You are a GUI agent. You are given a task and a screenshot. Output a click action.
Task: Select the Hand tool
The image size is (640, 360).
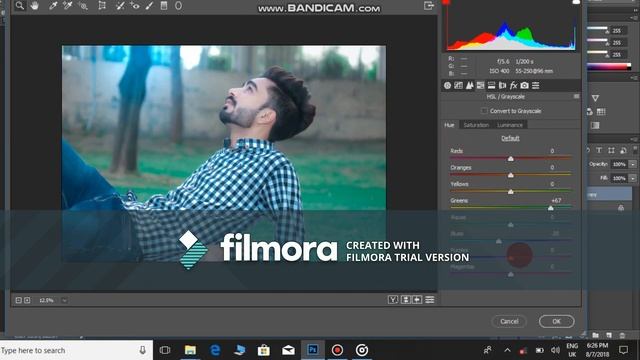35,6
